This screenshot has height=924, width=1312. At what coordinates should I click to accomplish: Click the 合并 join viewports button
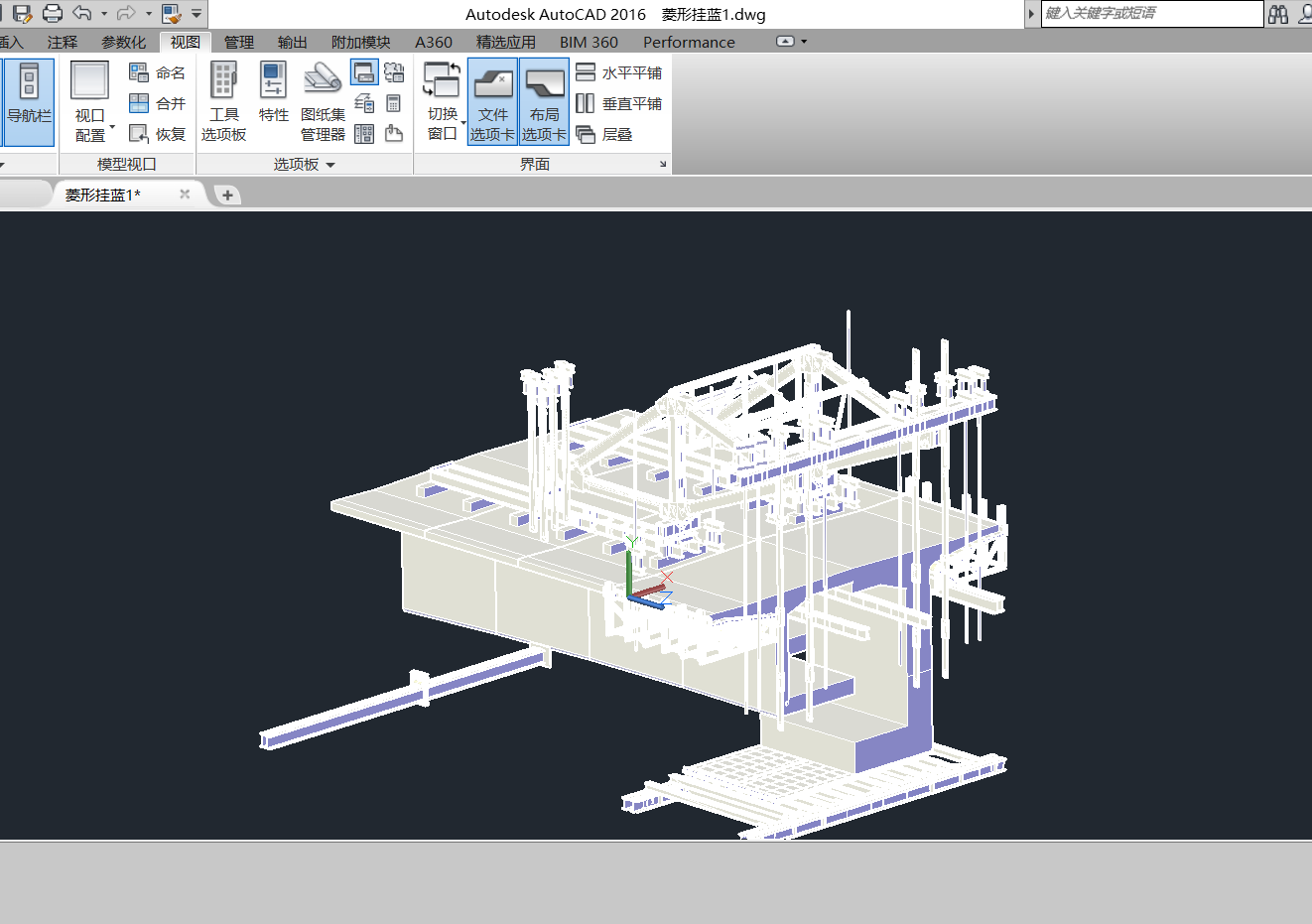[158, 103]
